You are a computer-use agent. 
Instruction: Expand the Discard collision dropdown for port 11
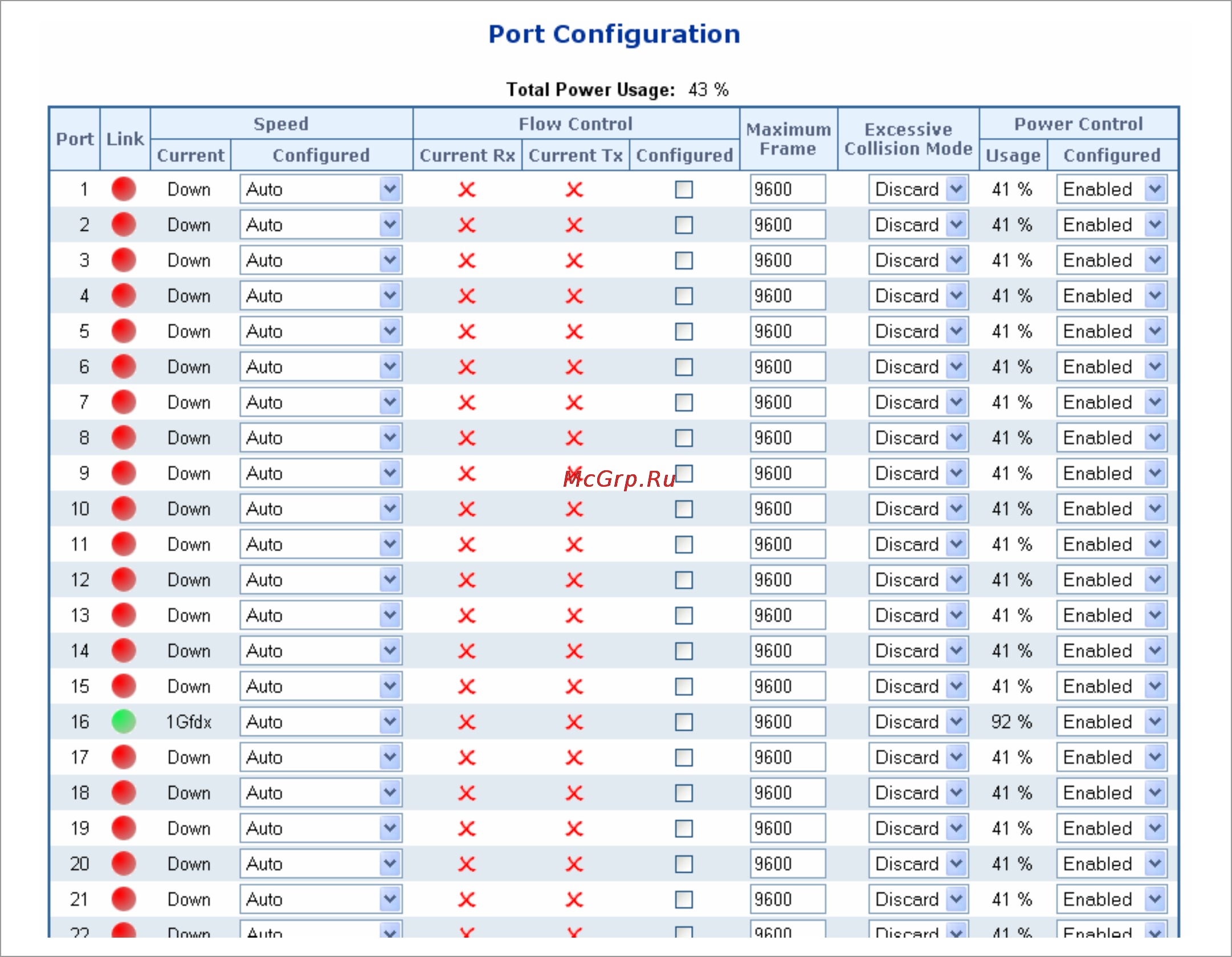pos(918,544)
